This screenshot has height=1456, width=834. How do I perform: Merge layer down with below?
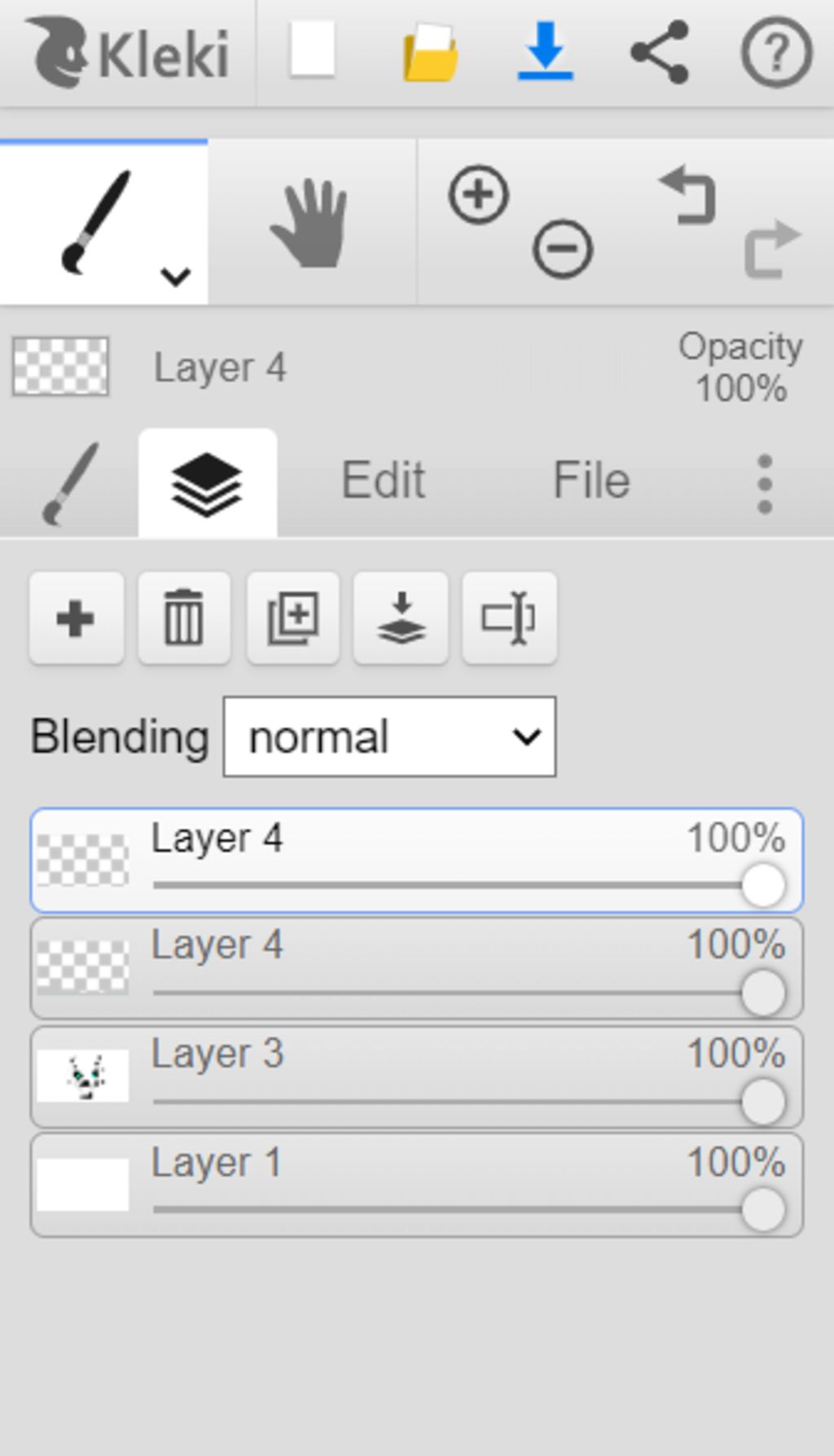pos(401,618)
